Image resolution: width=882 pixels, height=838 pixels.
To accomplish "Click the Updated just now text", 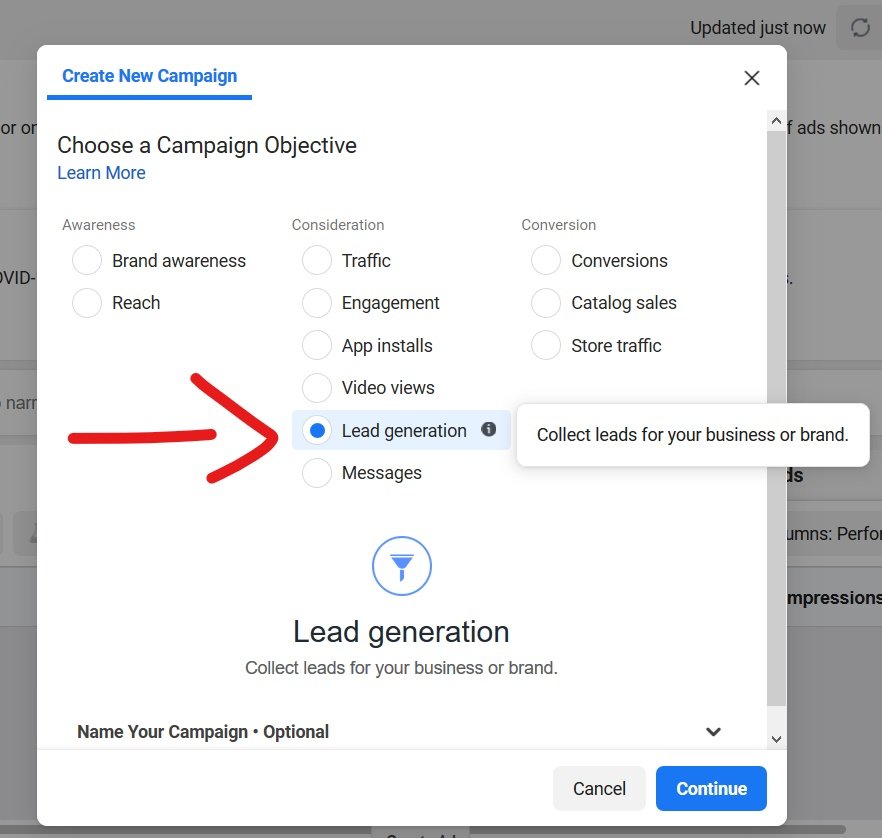I will coord(758,28).
